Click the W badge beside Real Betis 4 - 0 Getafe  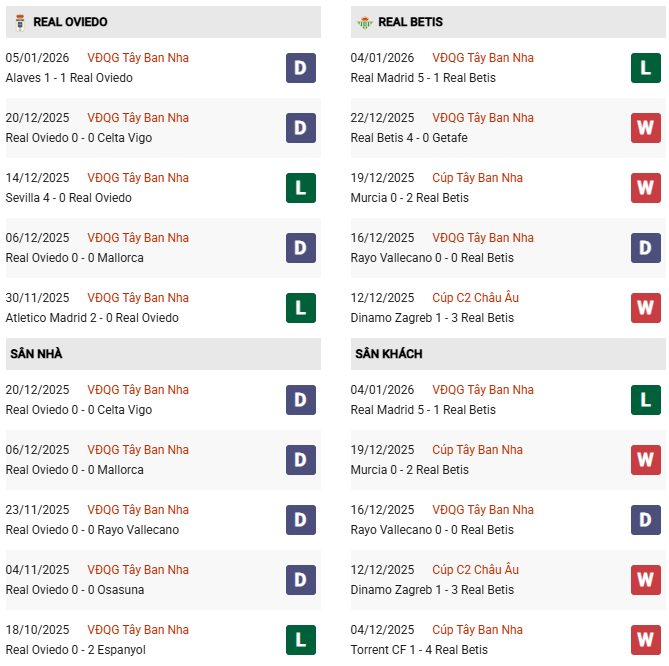click(646, 128)
